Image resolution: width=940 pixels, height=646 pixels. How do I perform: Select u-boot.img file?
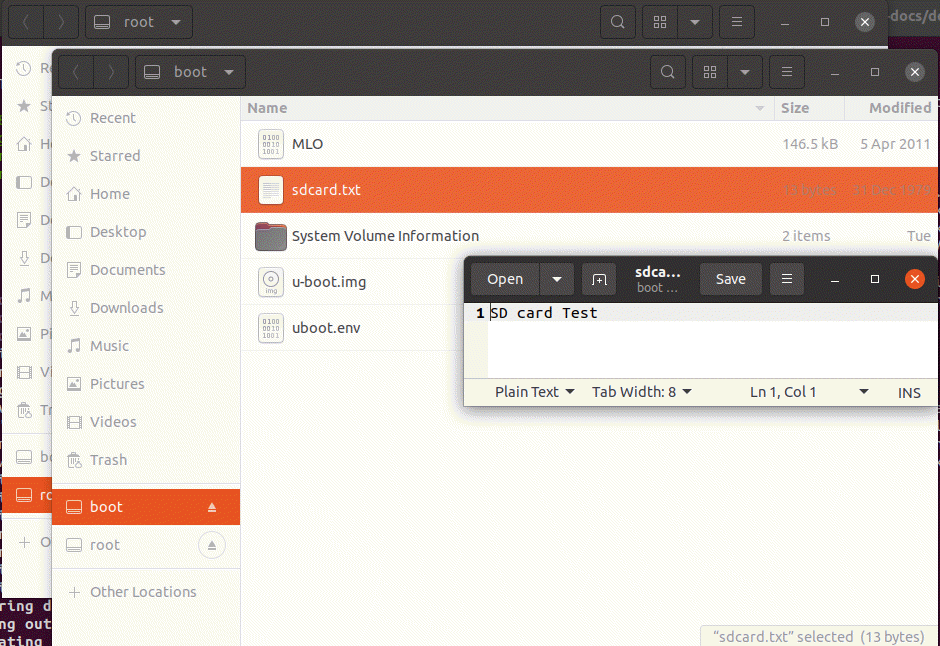coord(352,282)
